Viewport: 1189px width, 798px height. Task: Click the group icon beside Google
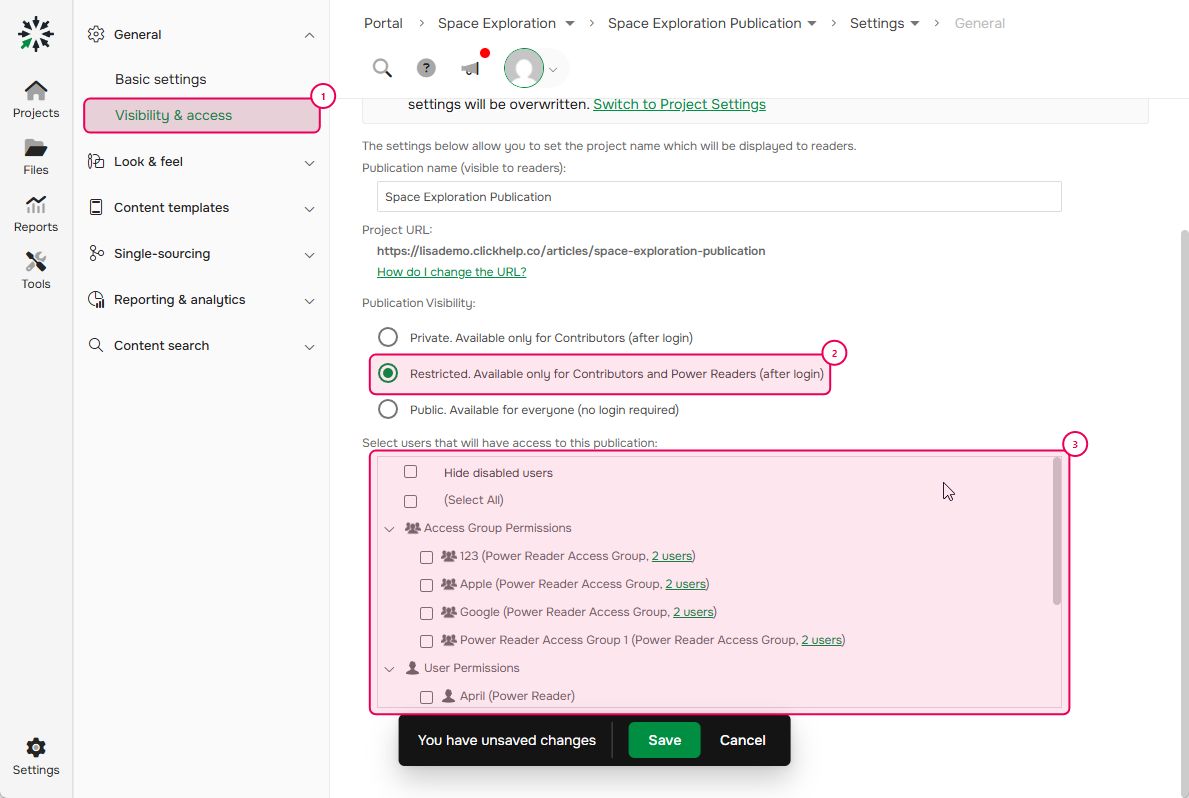click(449, 612)
